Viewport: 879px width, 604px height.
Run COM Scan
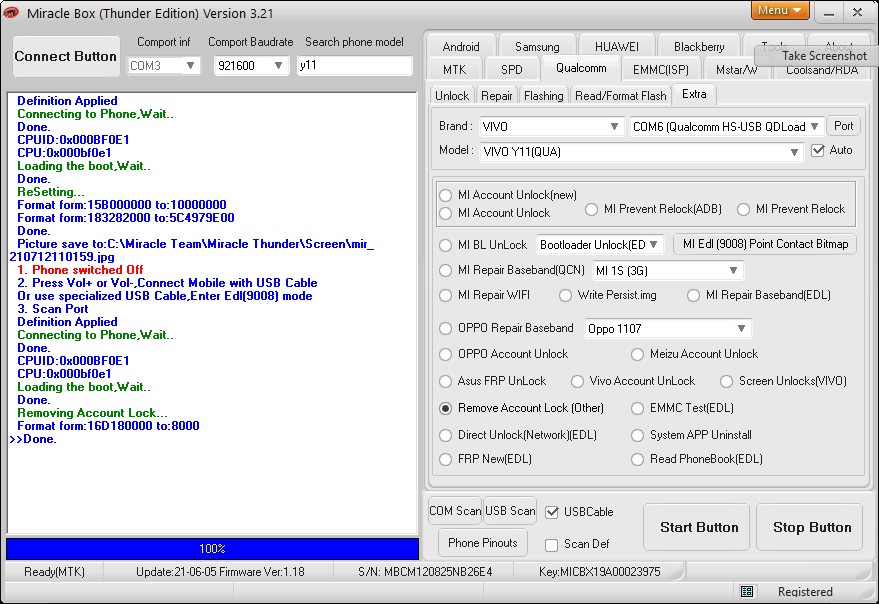(x=455, y=511)
